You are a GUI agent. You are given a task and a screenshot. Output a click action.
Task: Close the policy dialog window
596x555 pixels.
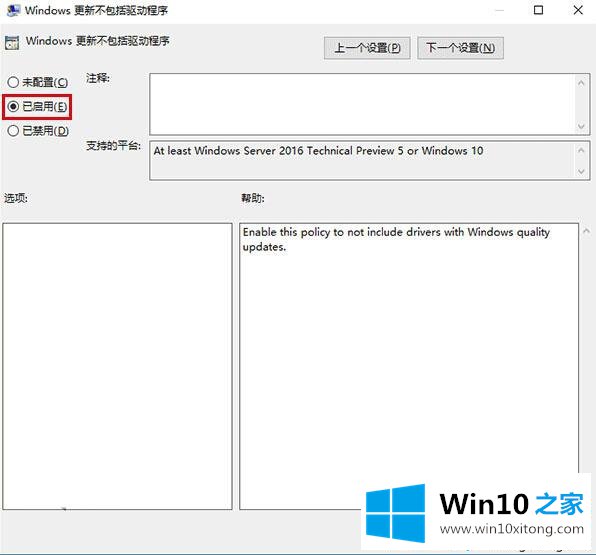(578, 10)
